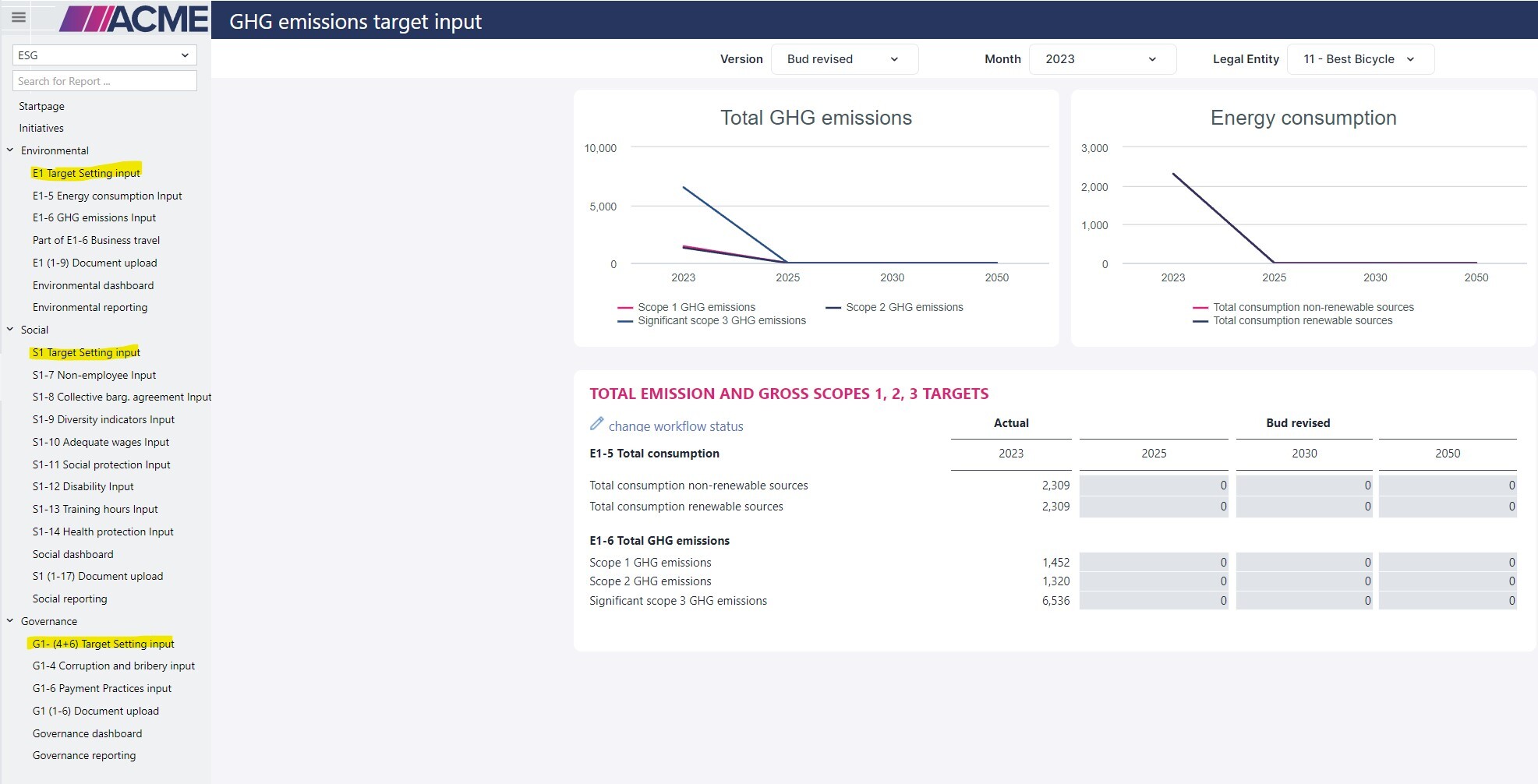Open the Startpage link
The width and height of the screenshot is (1538, 784).
41,106
